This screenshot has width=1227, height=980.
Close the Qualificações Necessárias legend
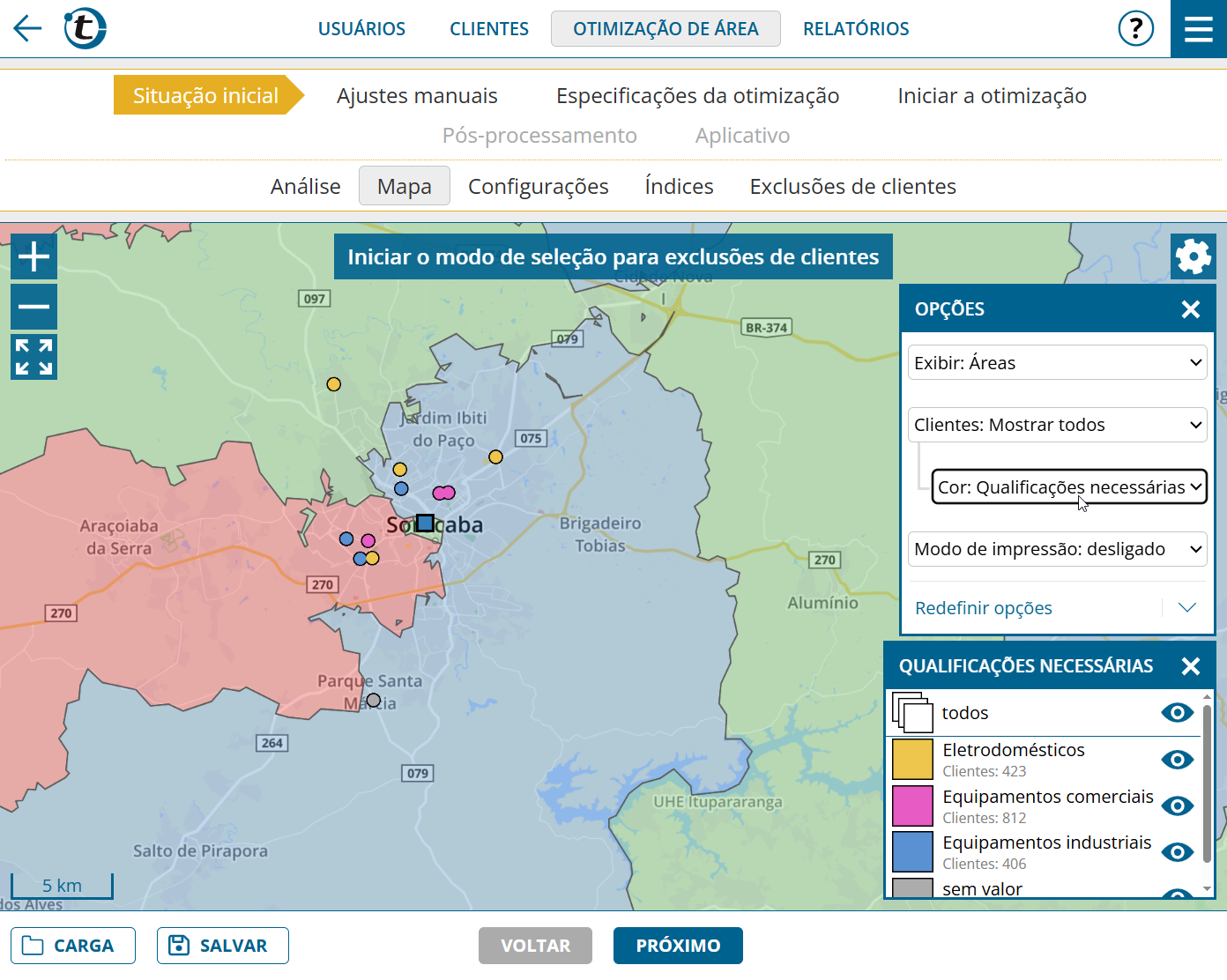(1190, 666)
